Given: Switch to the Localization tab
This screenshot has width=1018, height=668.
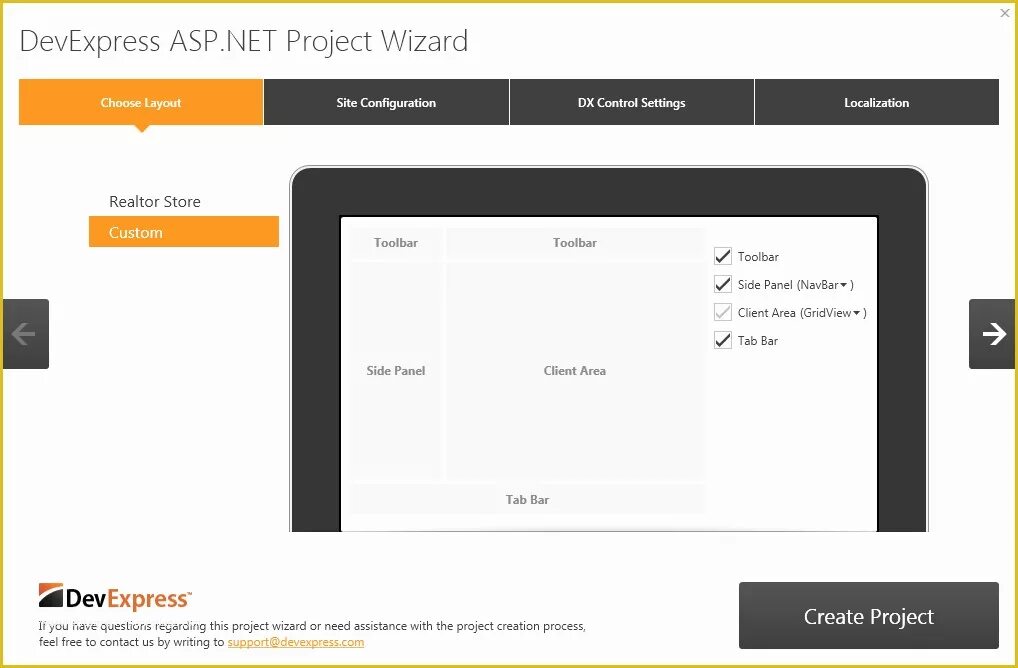Looking at the screenshot, I should [x=876, y=102].
